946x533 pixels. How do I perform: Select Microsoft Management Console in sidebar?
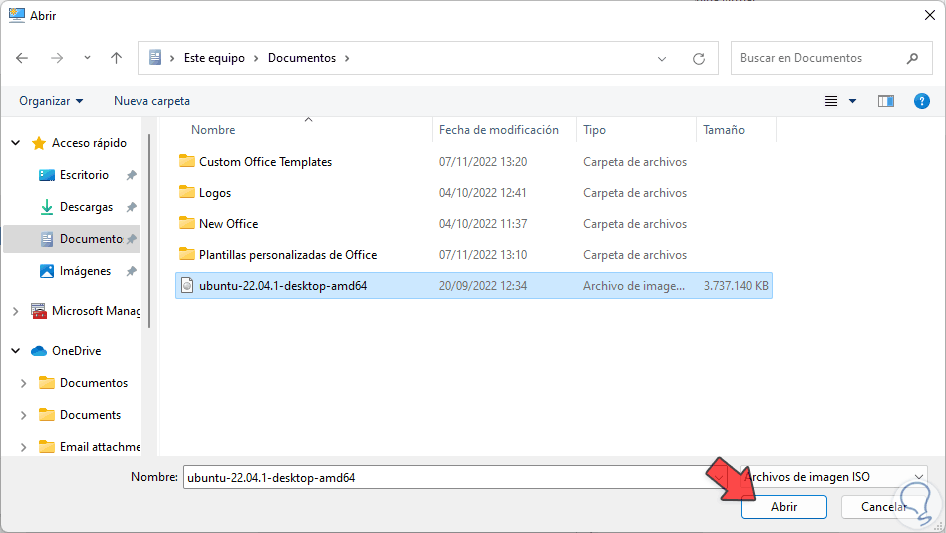click(95, 311)
